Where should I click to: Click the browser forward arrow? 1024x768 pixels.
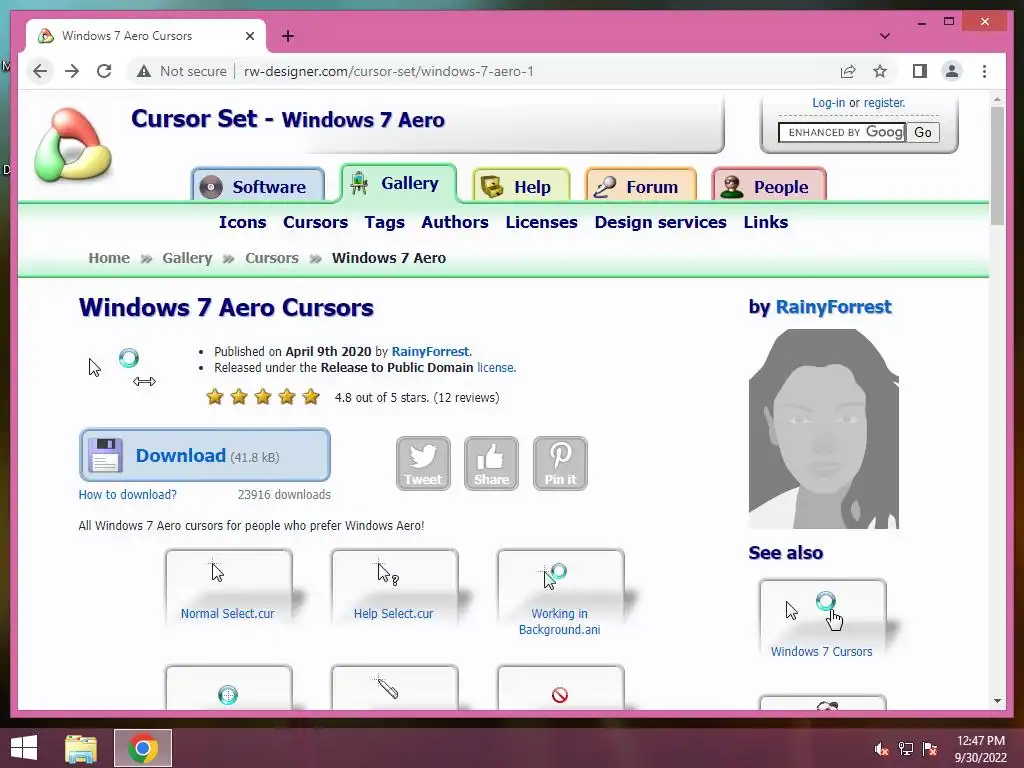pos(72,71)
